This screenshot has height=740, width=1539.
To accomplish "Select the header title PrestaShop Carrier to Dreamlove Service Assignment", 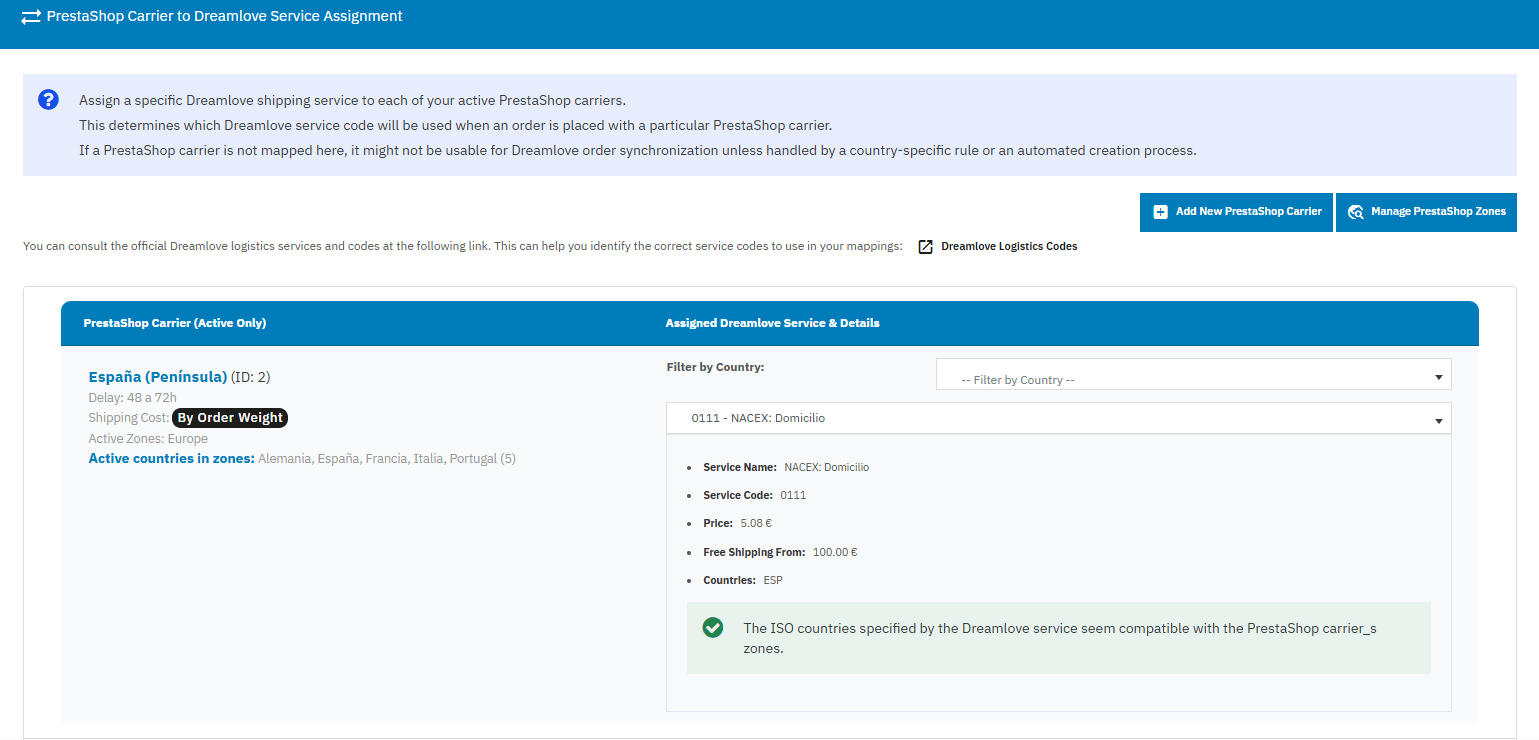I will click(225, 16).
